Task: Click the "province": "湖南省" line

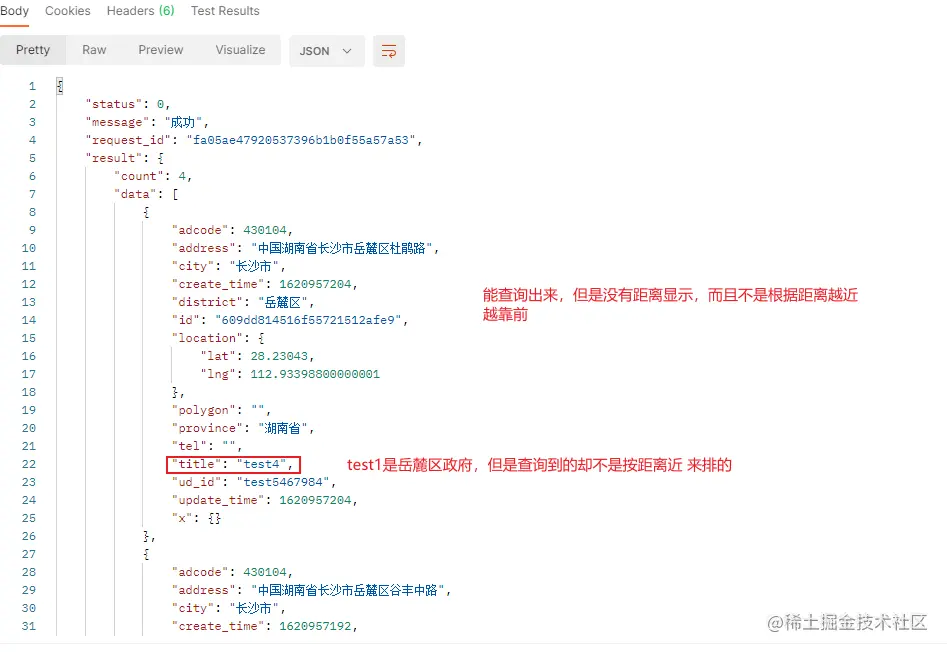Action: coord(243,428)
